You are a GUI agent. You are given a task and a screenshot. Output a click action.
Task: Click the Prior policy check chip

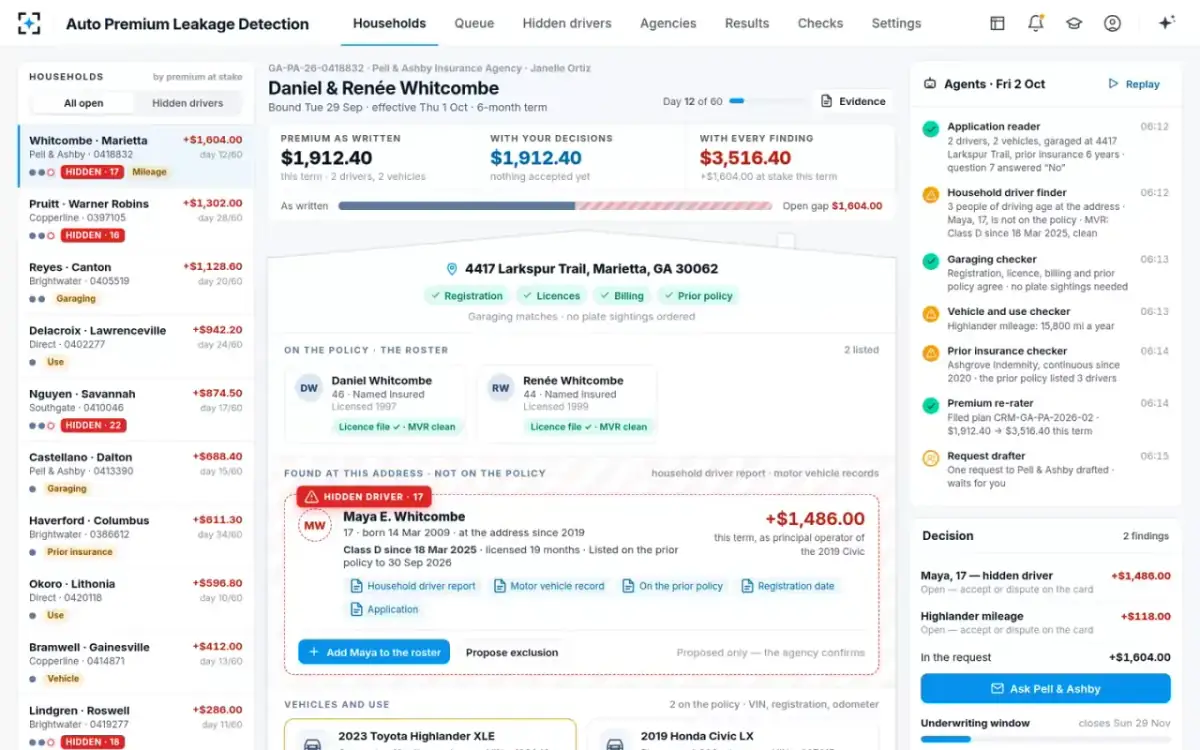[x=698, y=296]
